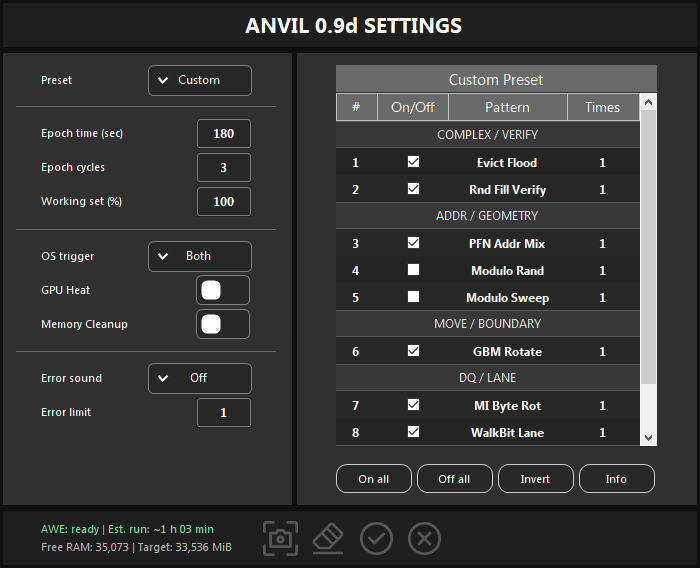The image size is (700, 568).
Task: Click the pattern list scroll down arrow
Action: (648, 438)
